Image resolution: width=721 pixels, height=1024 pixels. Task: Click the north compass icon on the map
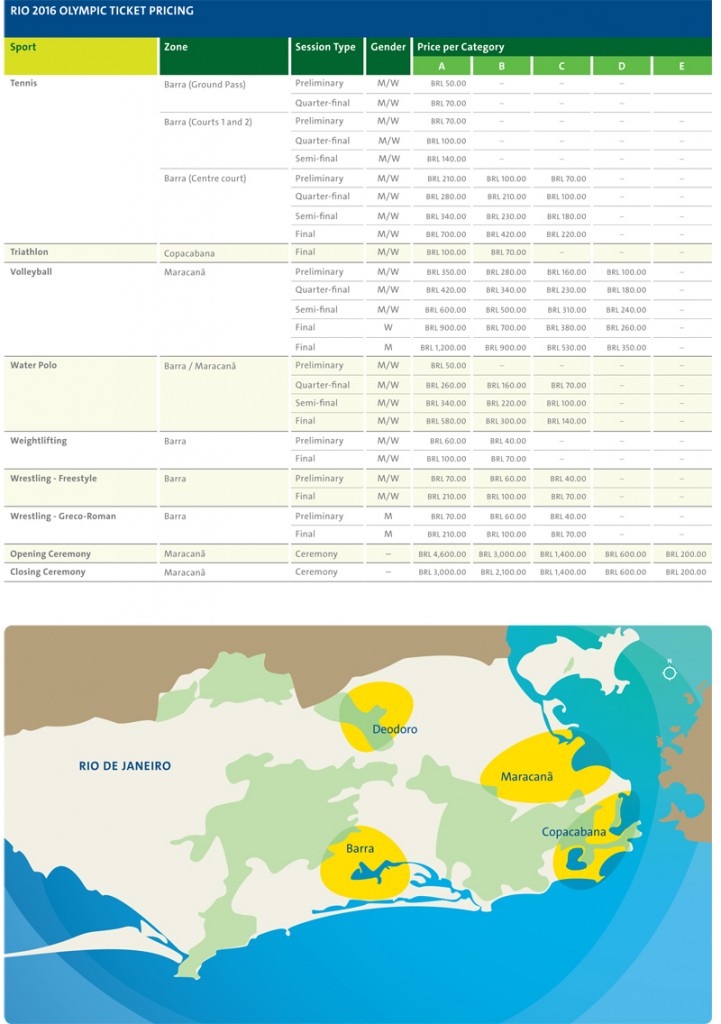669,672
